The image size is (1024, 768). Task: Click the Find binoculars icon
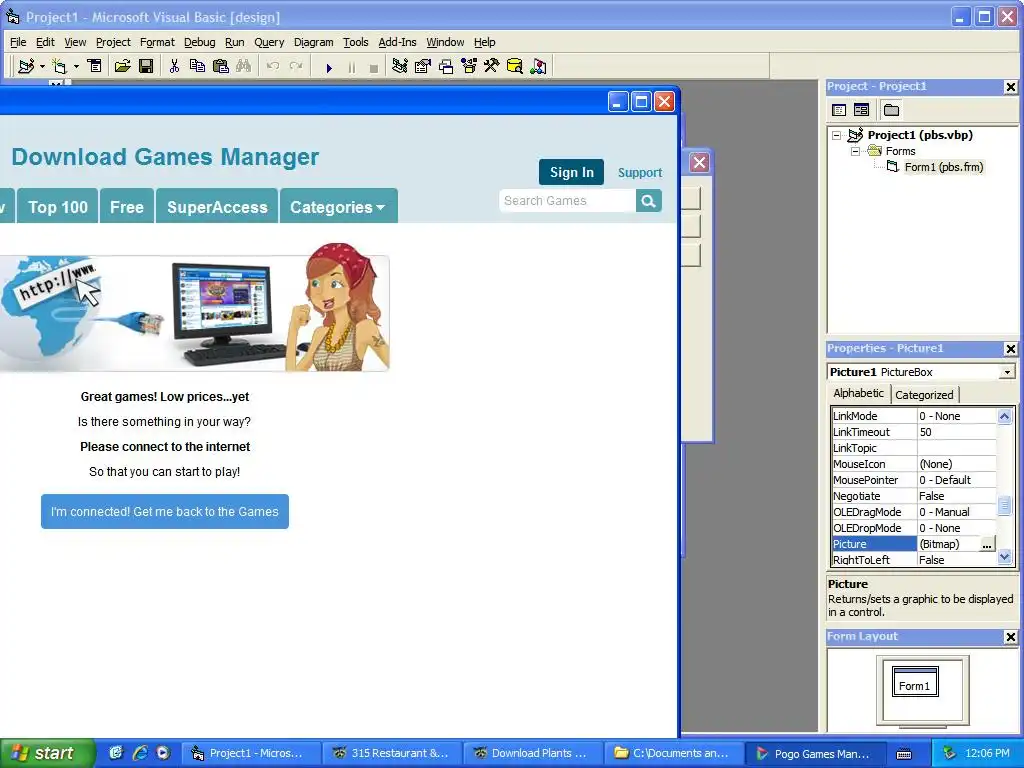pyautogui.click(x=244, y=66)
